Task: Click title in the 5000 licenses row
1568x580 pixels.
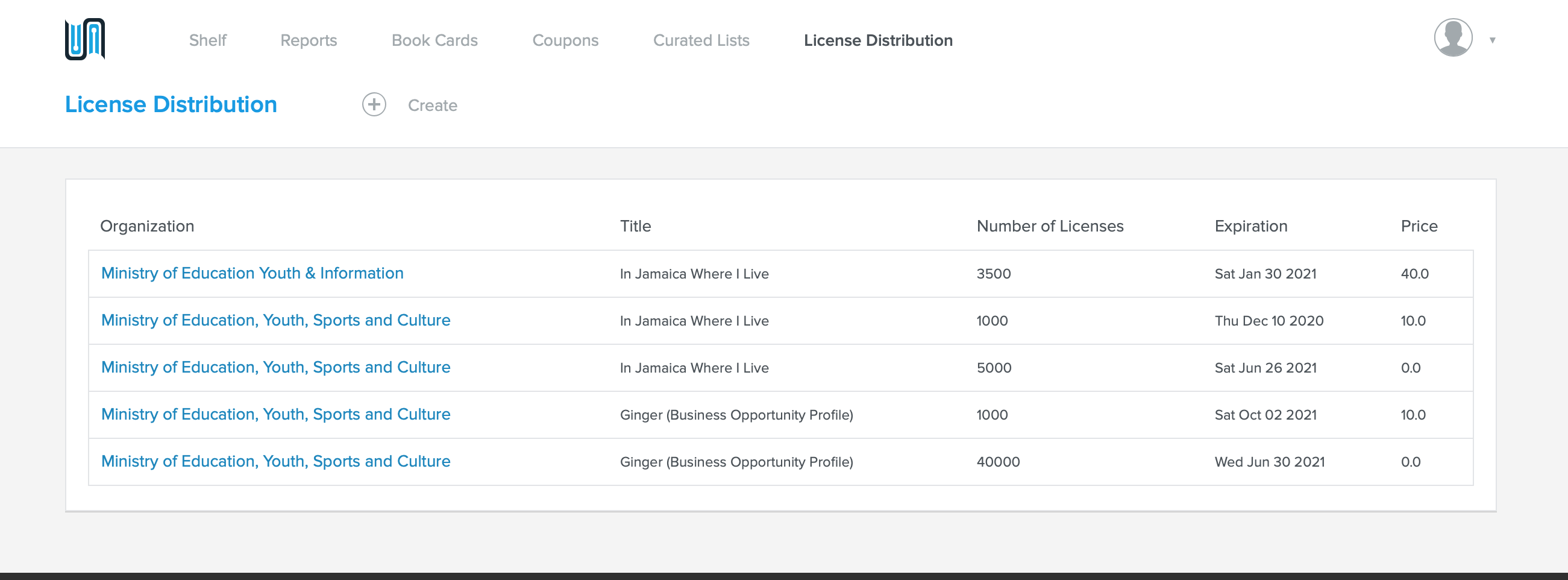Action: coord(694,367)
